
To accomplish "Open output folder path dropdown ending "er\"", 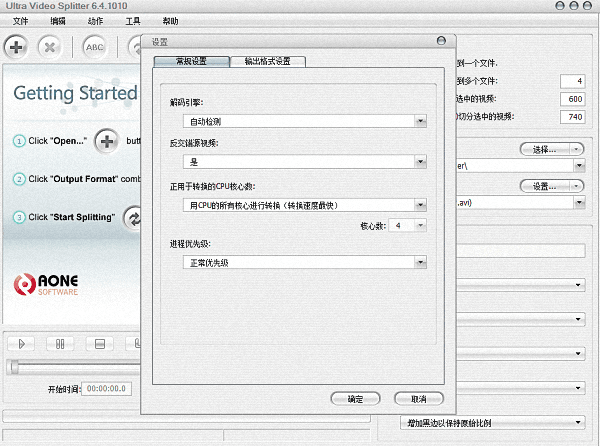I will pos(579,166).
